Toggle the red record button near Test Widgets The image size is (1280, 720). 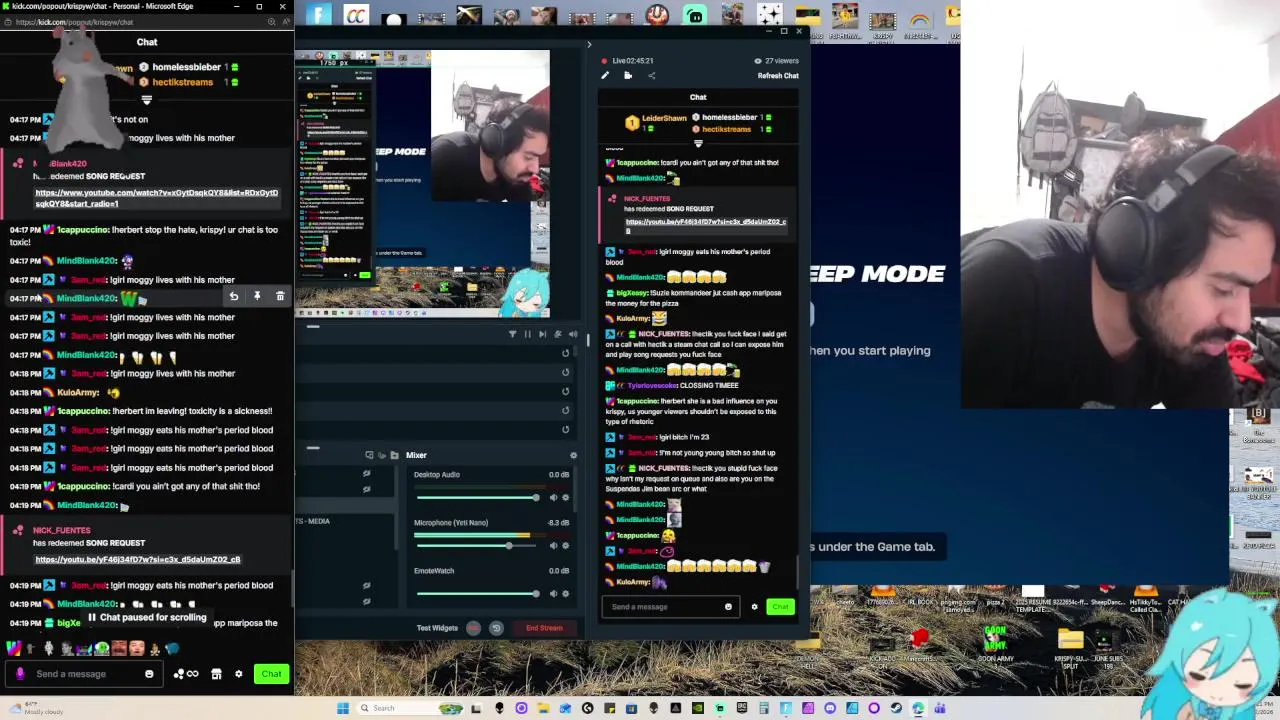click(x=472, y=628)
